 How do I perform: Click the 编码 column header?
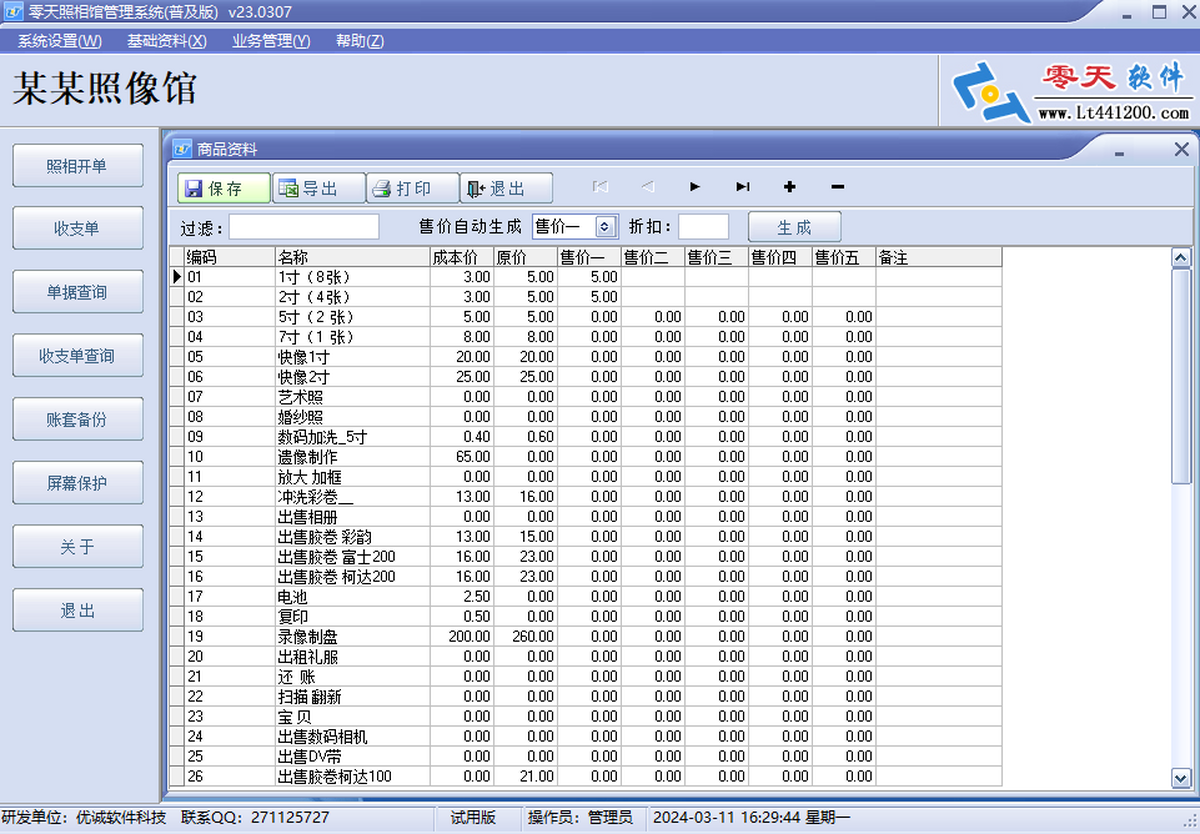230,257
